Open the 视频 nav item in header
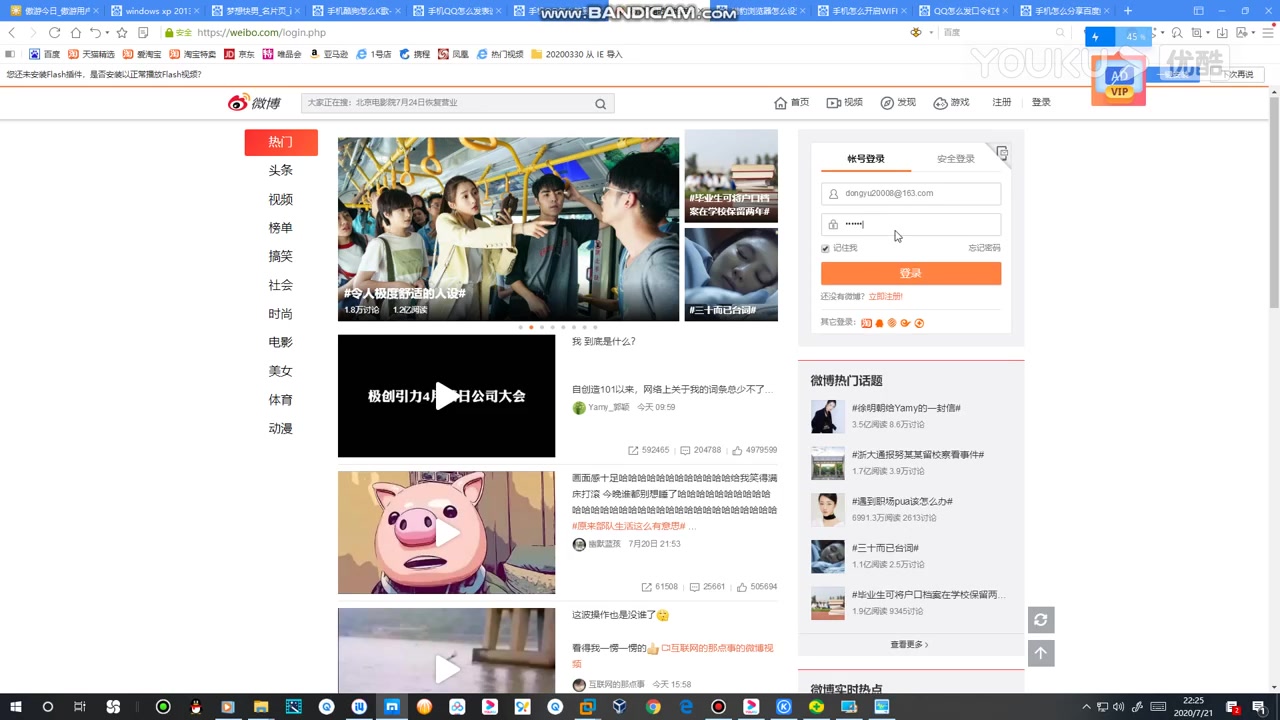The width and height of the screenshot is (1280, 720). point(844,102)
